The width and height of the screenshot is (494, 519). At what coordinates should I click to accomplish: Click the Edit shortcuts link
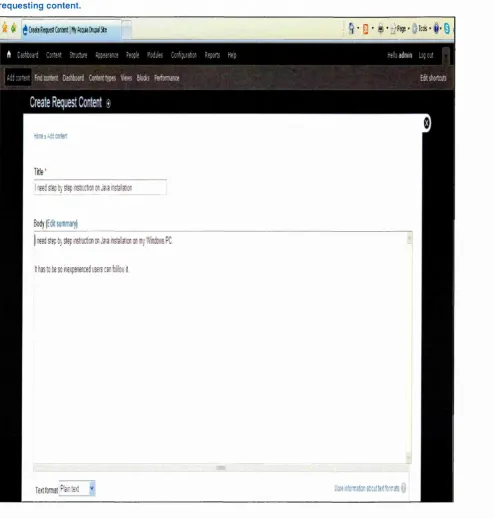[433, 78]
